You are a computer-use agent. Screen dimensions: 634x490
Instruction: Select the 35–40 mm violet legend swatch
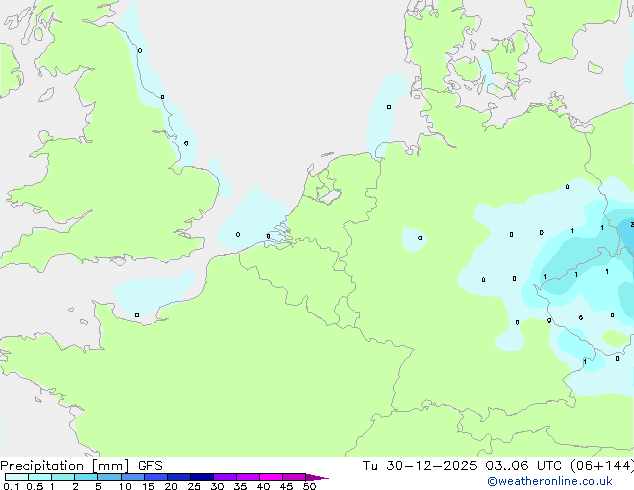pyautogui.click(x=248, y=477)
